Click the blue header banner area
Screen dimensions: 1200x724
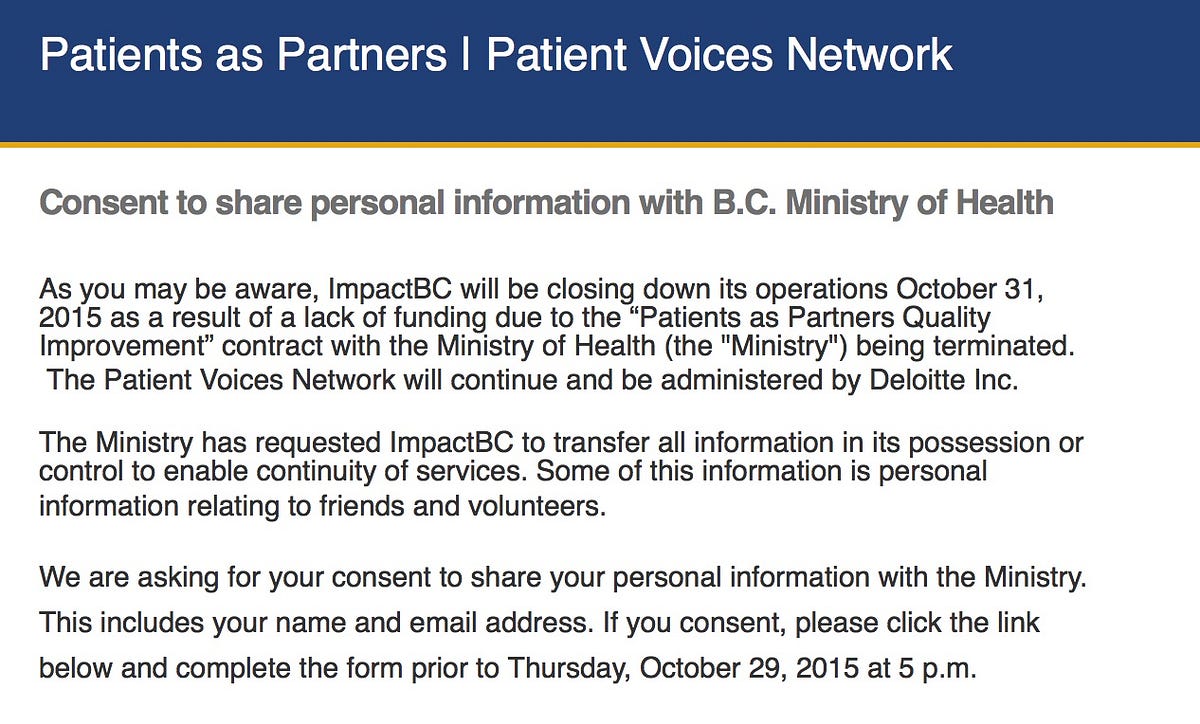(x=600, y=70)
